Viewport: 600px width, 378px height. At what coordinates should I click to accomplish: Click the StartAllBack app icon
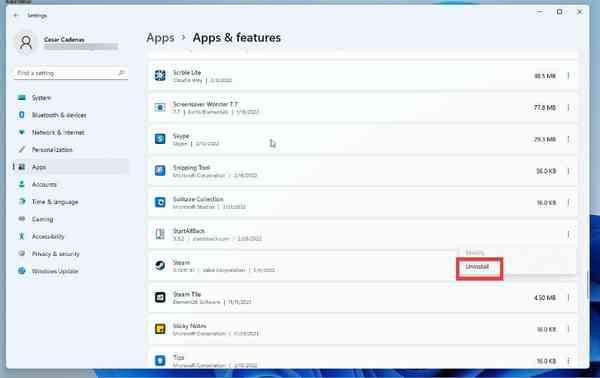pyautogui.click(x=160, y=234)
